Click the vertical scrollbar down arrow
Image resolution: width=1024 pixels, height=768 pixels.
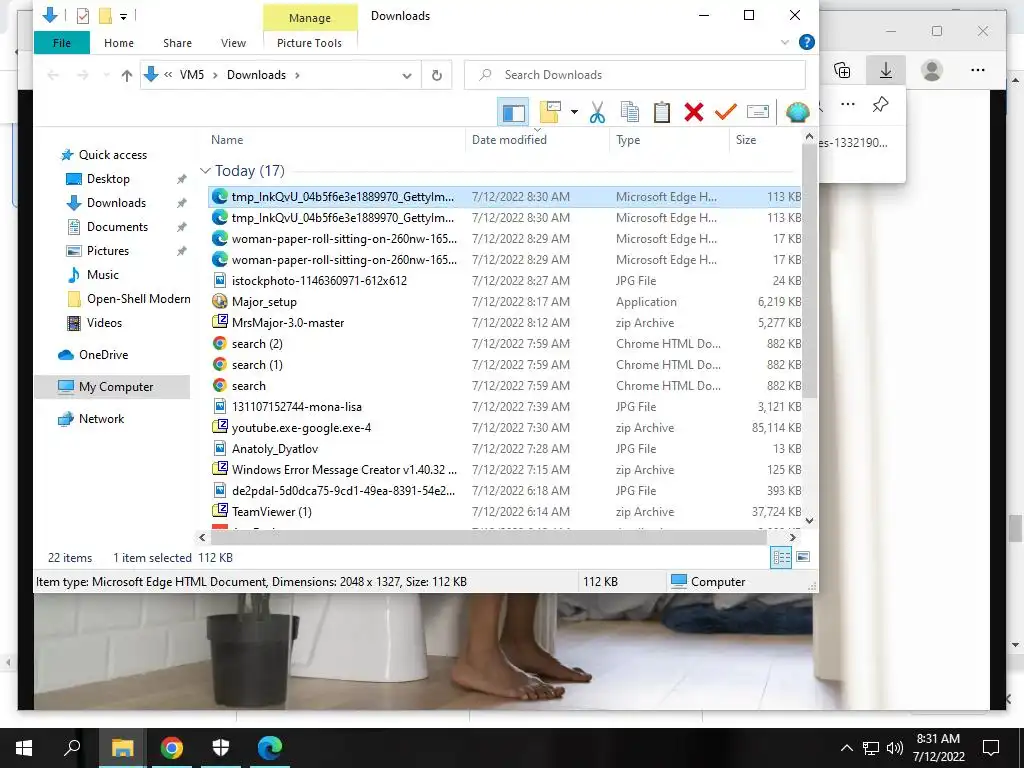point(810,520)
